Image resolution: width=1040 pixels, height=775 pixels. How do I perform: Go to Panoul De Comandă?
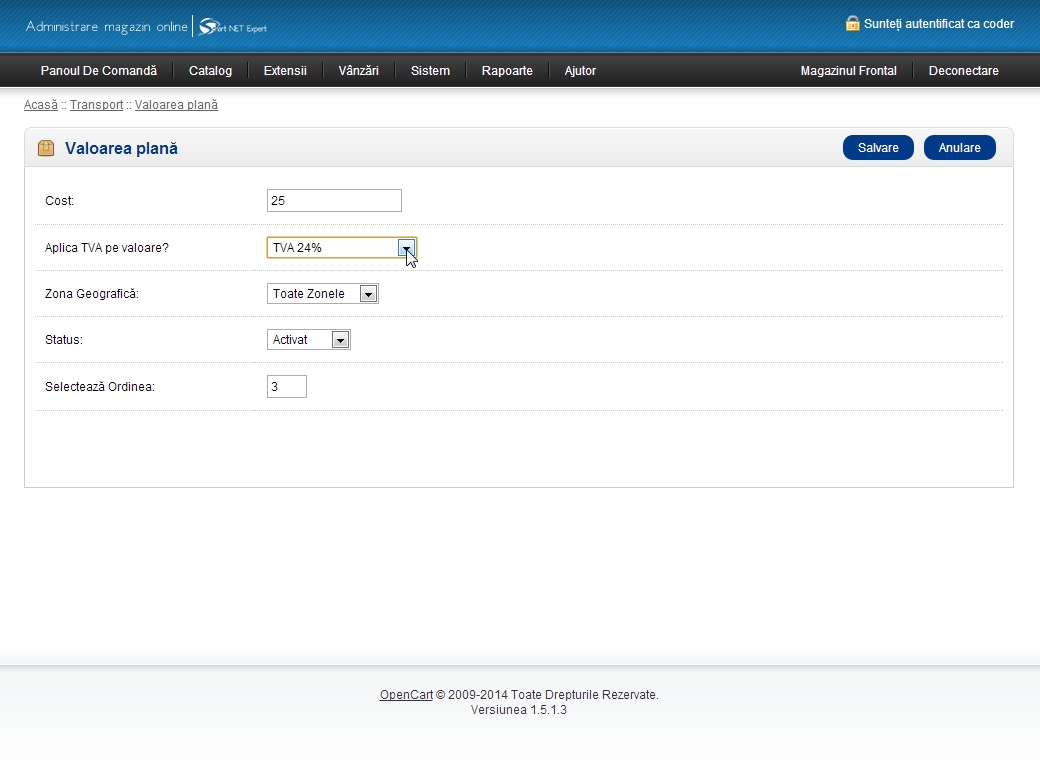(x=99, y=71)
